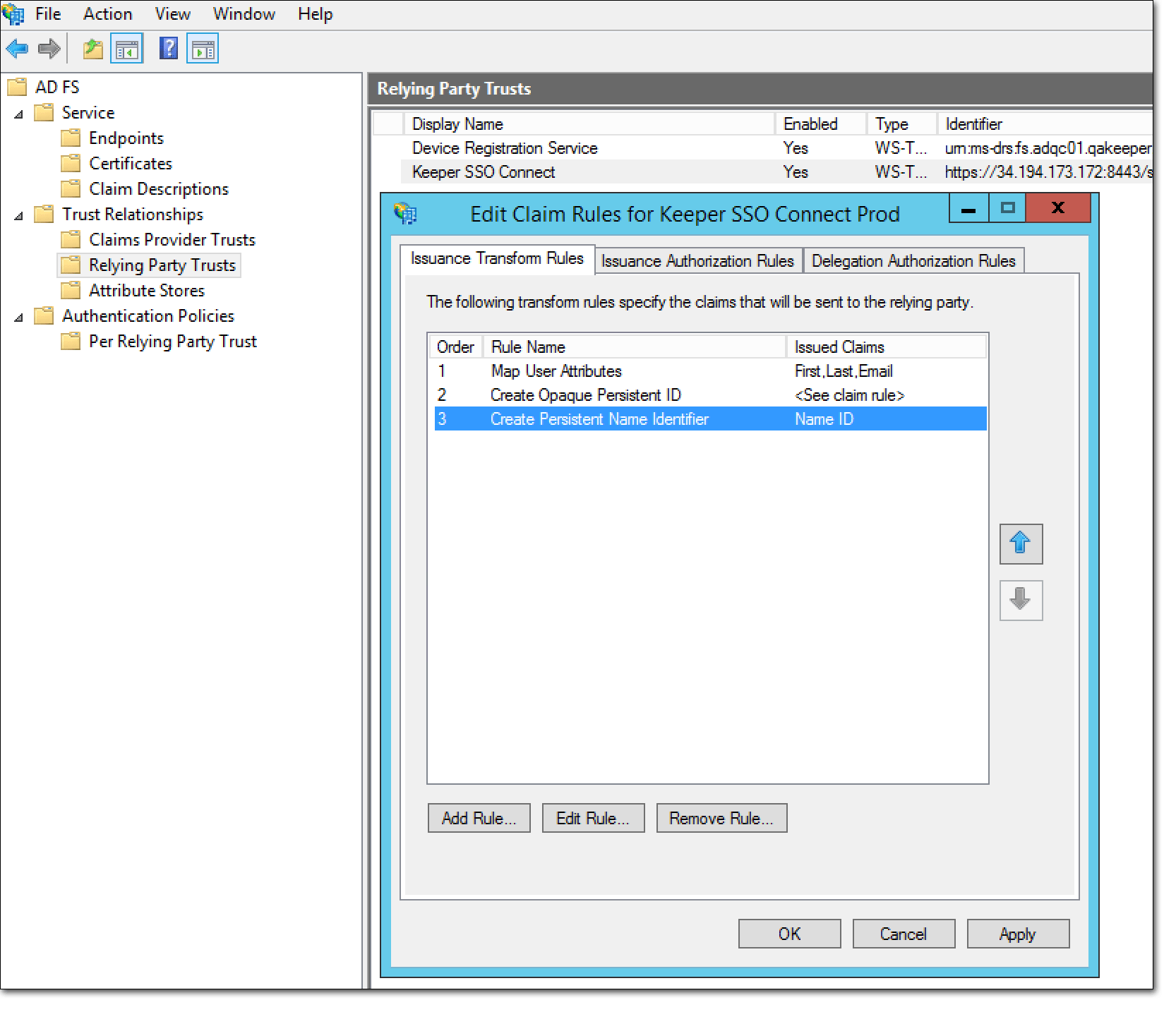The height and width of the screenshot is (1012, 1176).
Task: Open help with the question mark icon
Action: (x=168, y=49)
